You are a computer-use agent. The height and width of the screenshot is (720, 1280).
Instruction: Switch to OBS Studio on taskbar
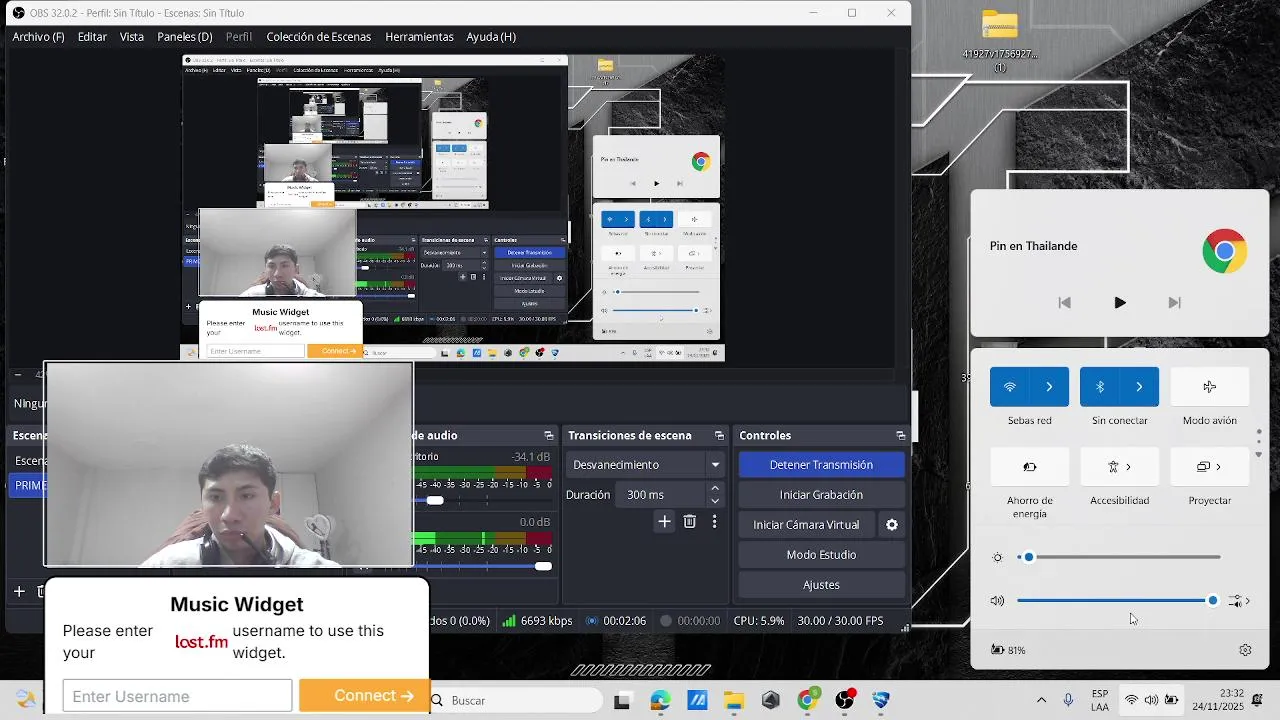[845, 700]
